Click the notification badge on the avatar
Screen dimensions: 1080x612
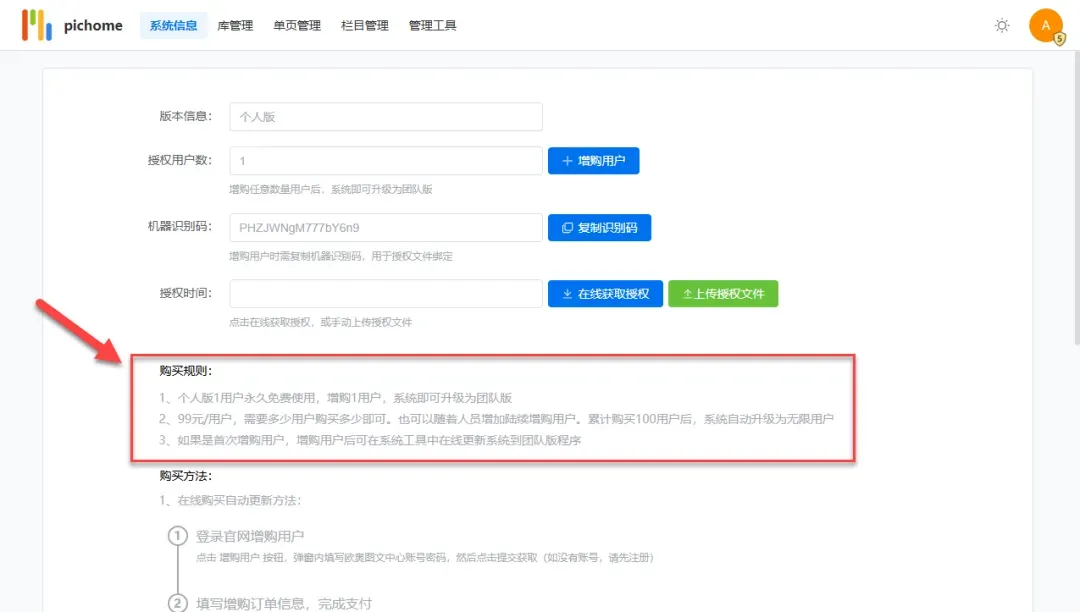pos(1060,38)
